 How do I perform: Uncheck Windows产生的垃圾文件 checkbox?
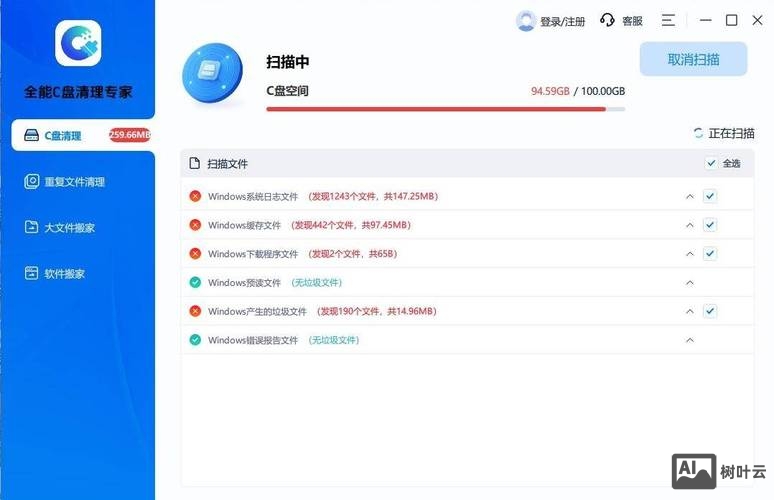click(710, 311)
